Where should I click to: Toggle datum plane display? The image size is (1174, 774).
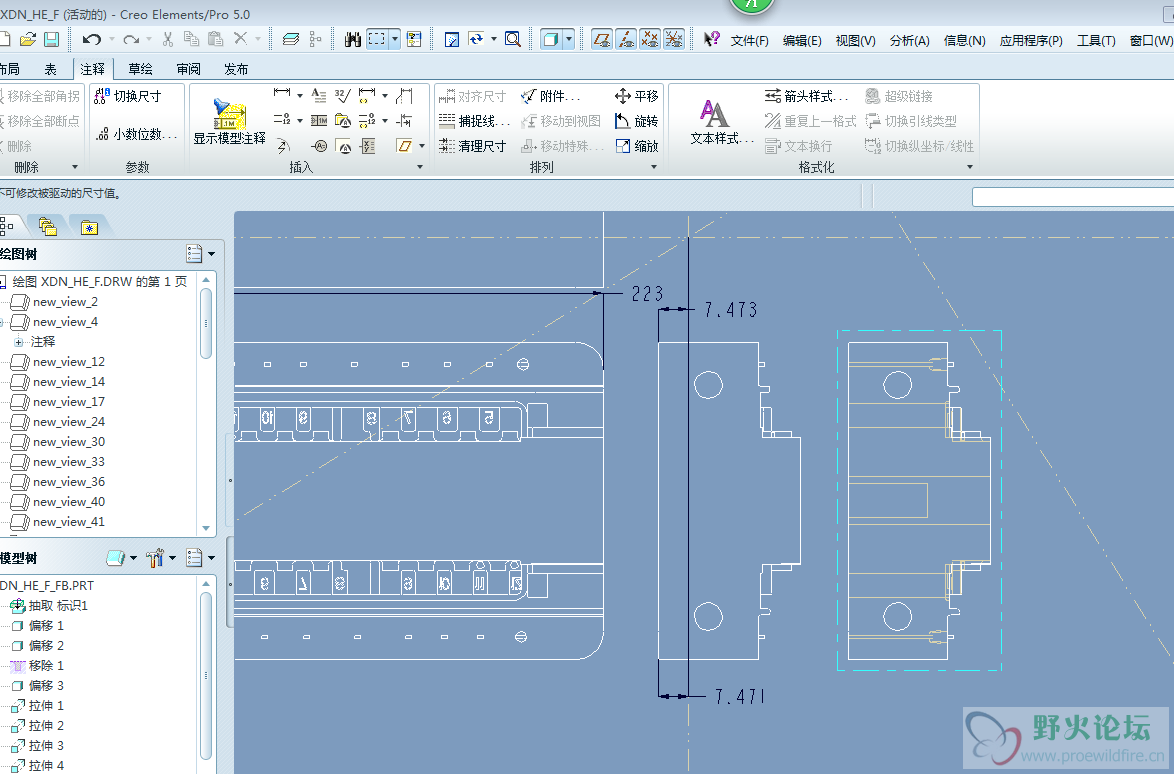(x=602, y=39)
